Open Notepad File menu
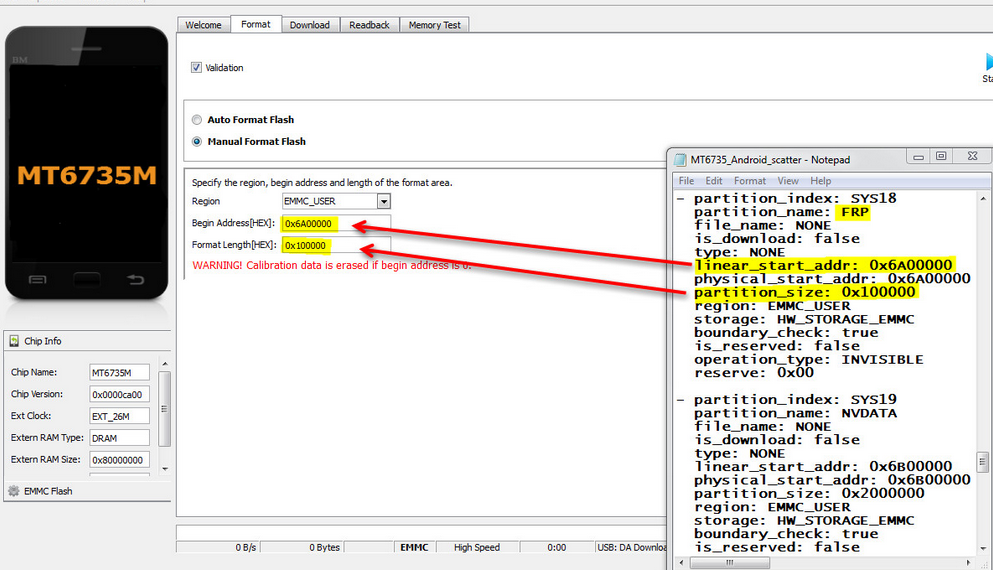 686,180
